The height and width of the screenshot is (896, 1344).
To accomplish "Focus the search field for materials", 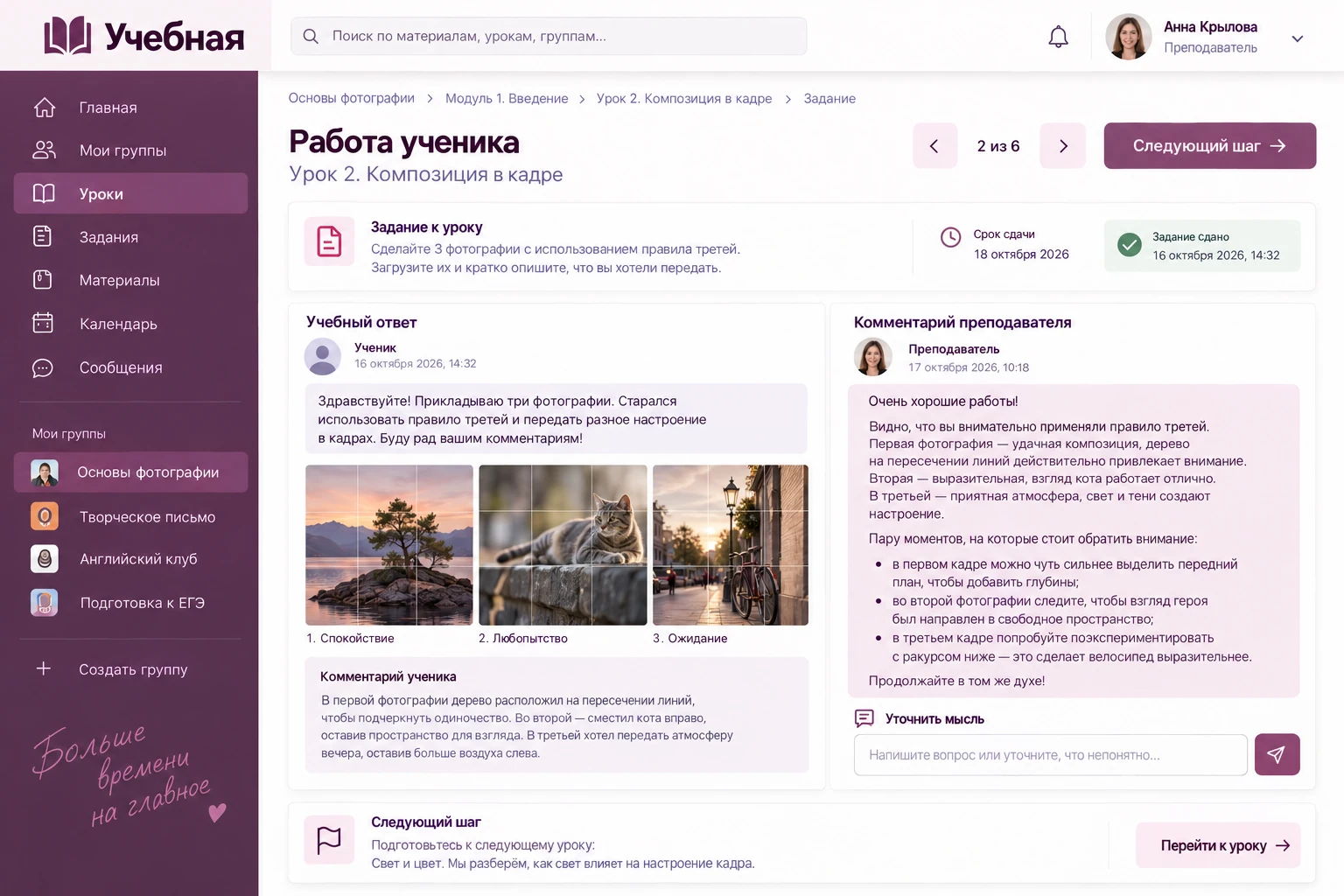I will tap(549, 37).
